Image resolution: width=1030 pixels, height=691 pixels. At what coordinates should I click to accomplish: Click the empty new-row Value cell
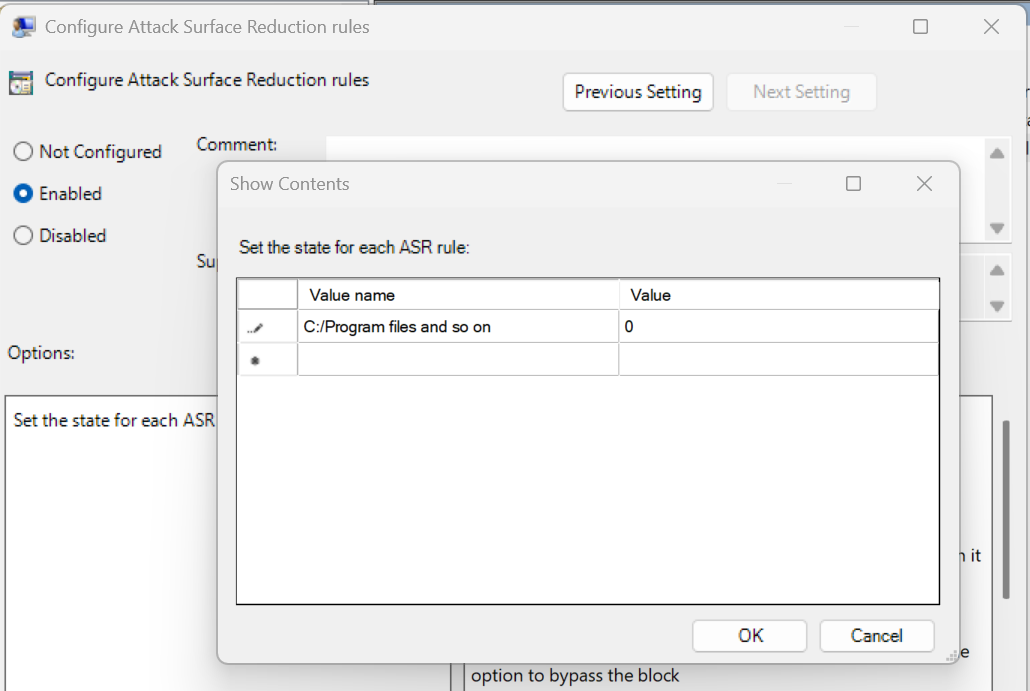pyautogui.click(x=778, y=359)
